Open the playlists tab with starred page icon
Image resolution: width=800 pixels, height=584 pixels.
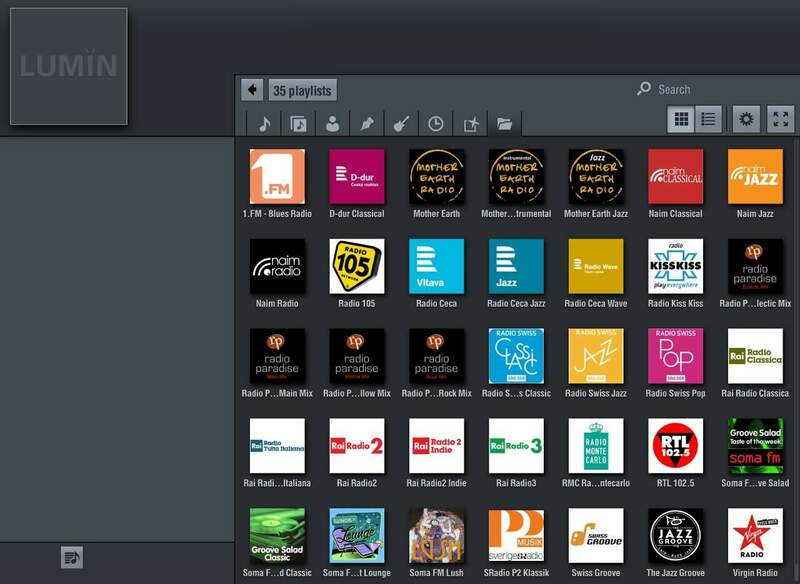pyautogui.click(x=470, y=123)
